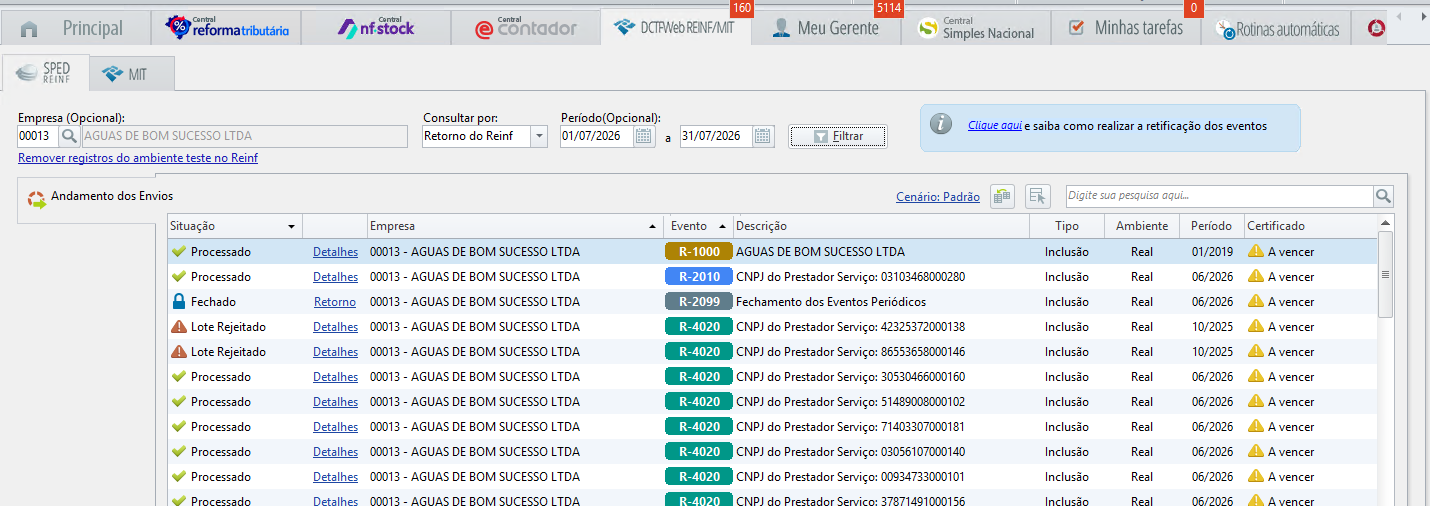Click the start date field 01/07/2026
The image size is (1430, 506).
click(596, 136)
